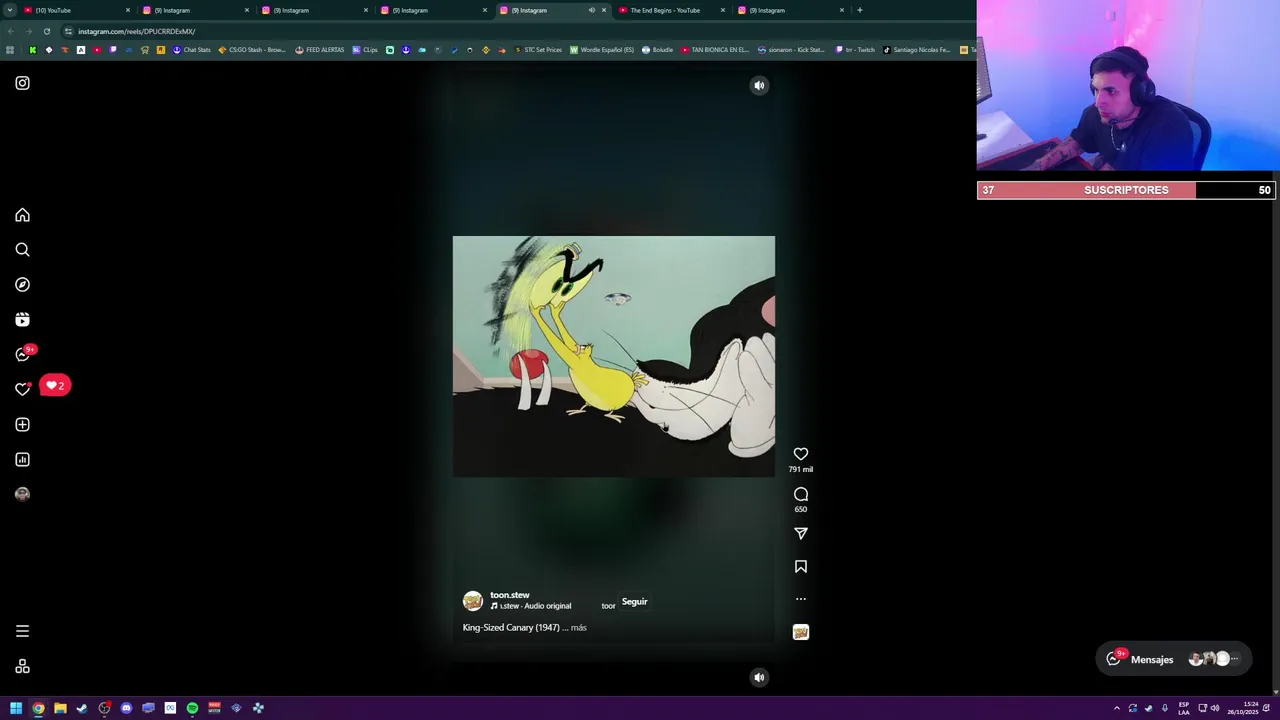Viewport: 1280px width, 720px height.
Task: Save reel with bookmark icon
Action: pyautogui.click(x=801, y=567)
